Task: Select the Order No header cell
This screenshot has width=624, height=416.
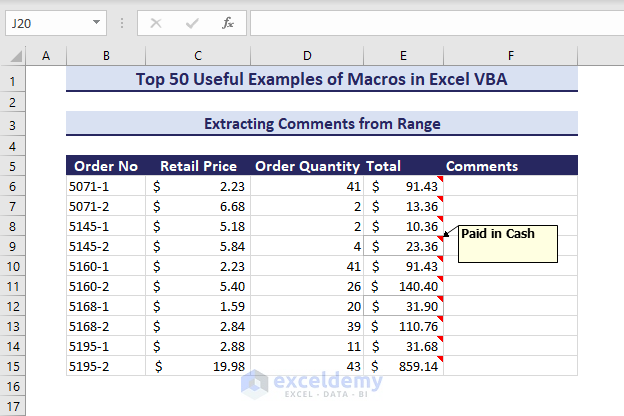Action: [x=106, y=166]
